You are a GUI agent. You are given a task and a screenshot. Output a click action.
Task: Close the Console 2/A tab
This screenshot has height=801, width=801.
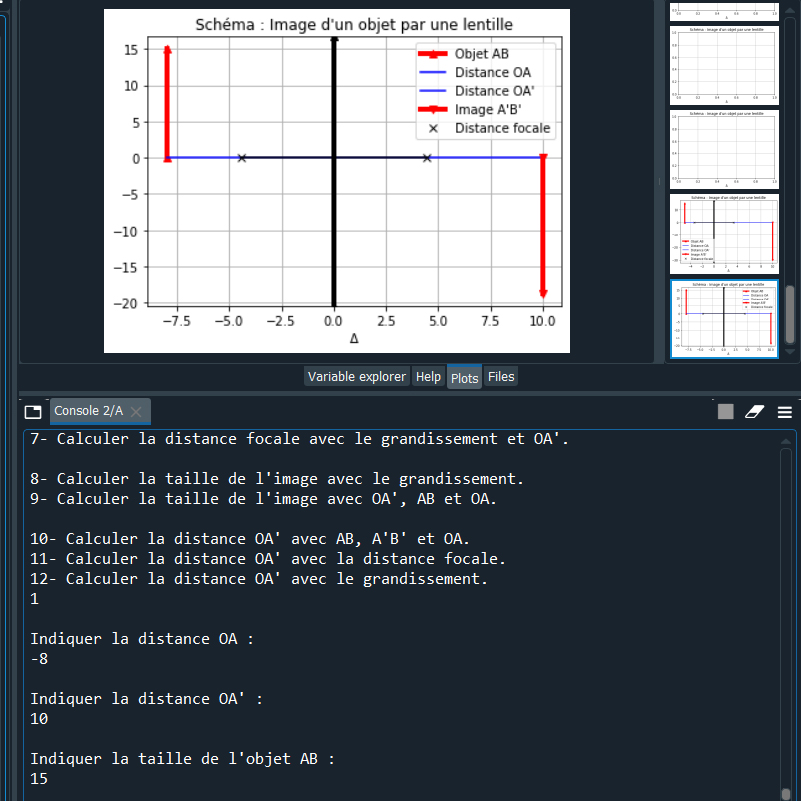(136, 412)
